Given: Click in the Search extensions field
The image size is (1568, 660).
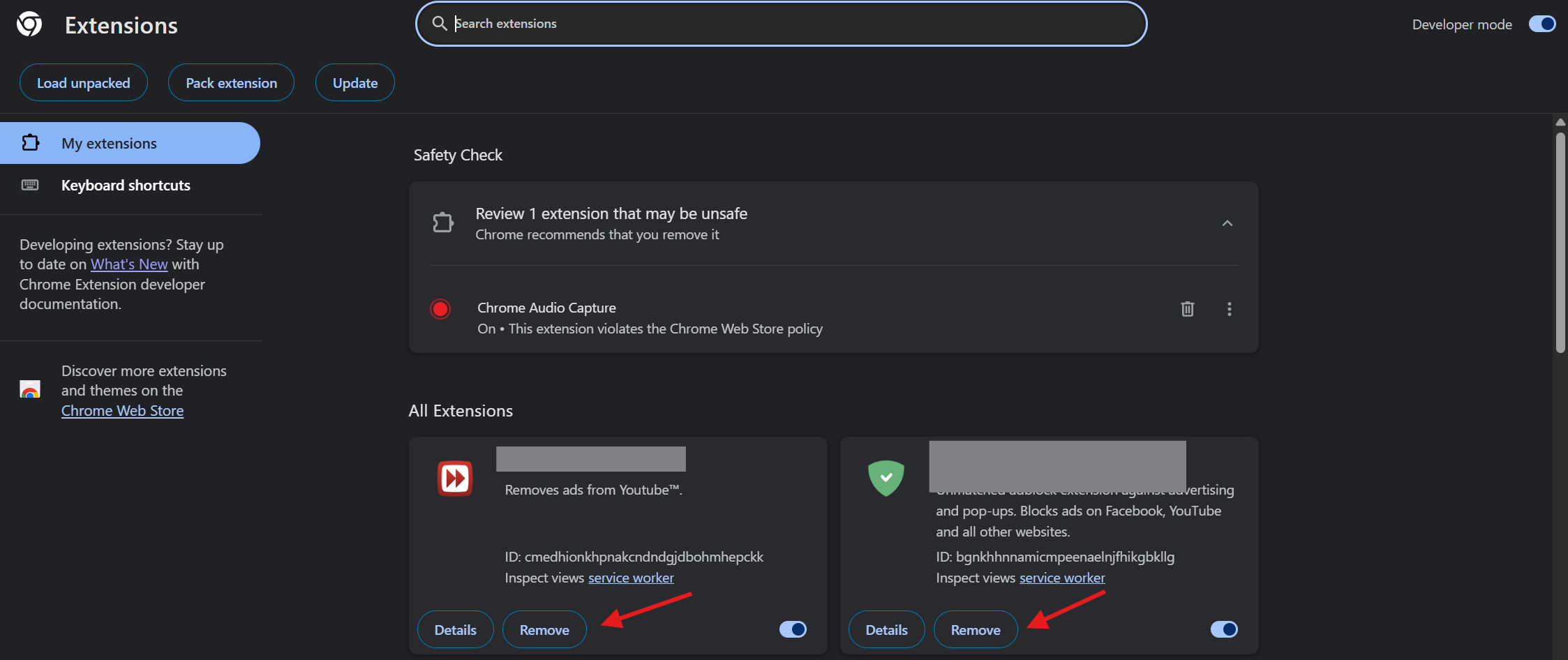Looking at the screenshot, I should pos(782,24).
